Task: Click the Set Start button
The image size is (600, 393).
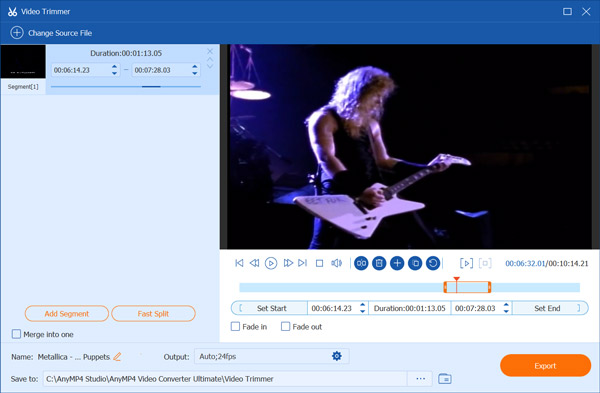Action: [269, 308]
